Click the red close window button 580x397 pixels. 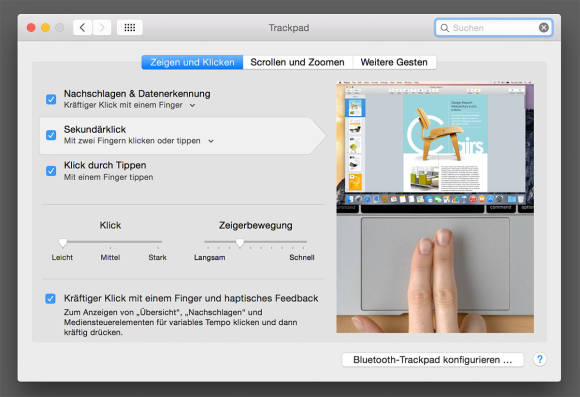pos(31,28)
